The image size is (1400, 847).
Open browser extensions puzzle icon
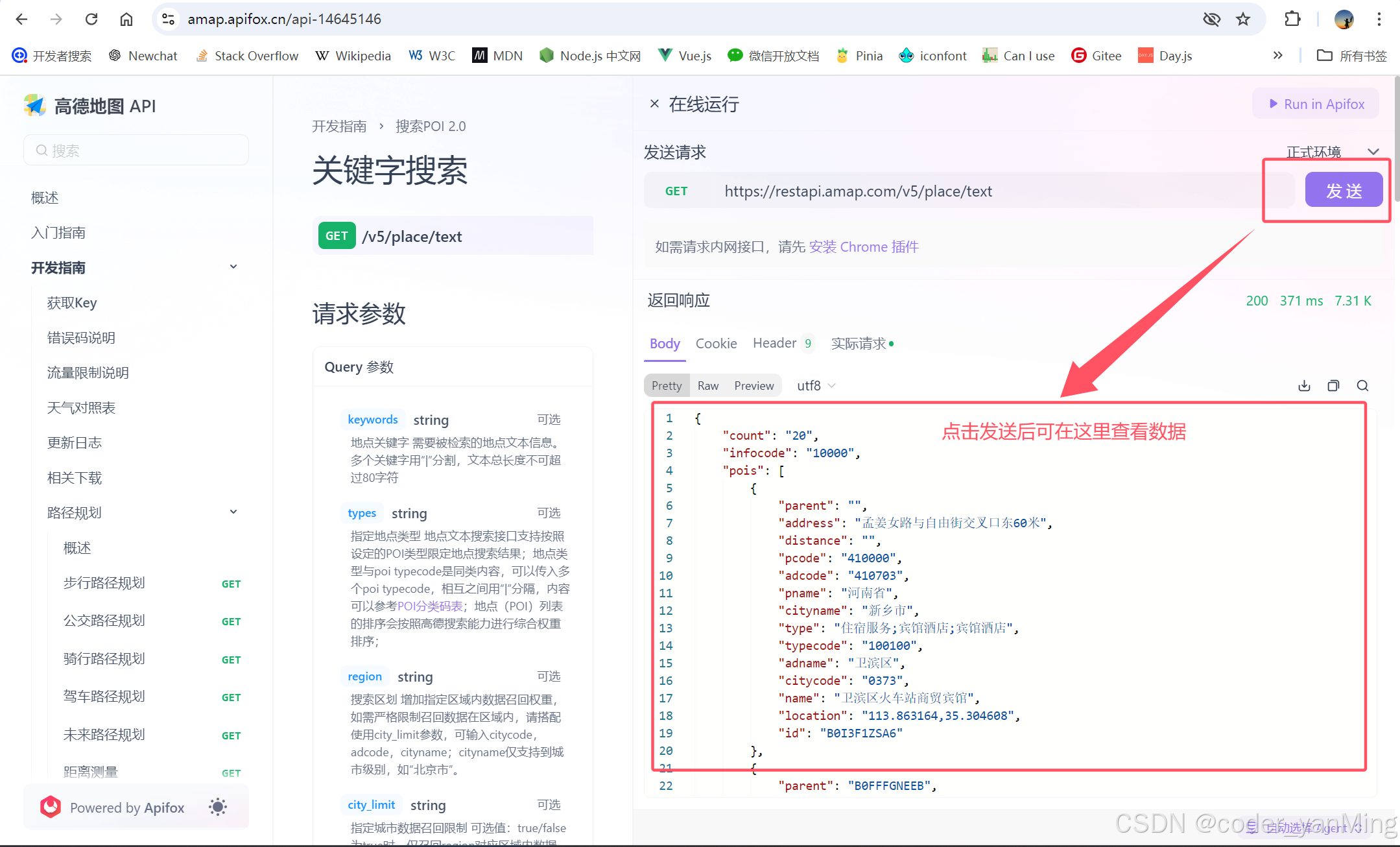tap(1292, 19)
